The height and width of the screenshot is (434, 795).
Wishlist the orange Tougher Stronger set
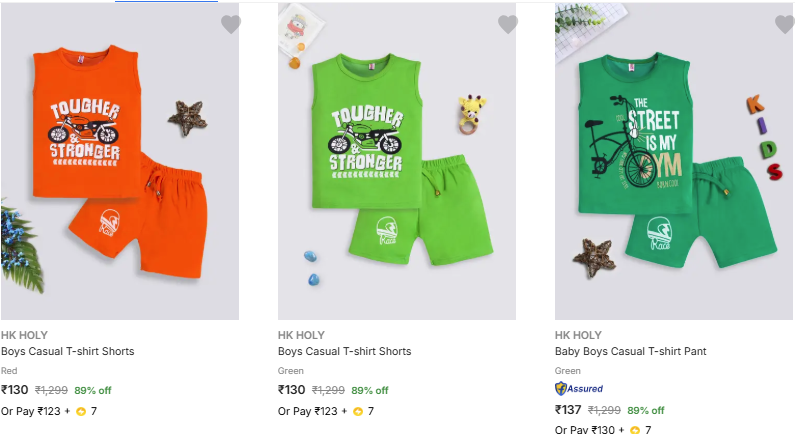coord(231,24)
